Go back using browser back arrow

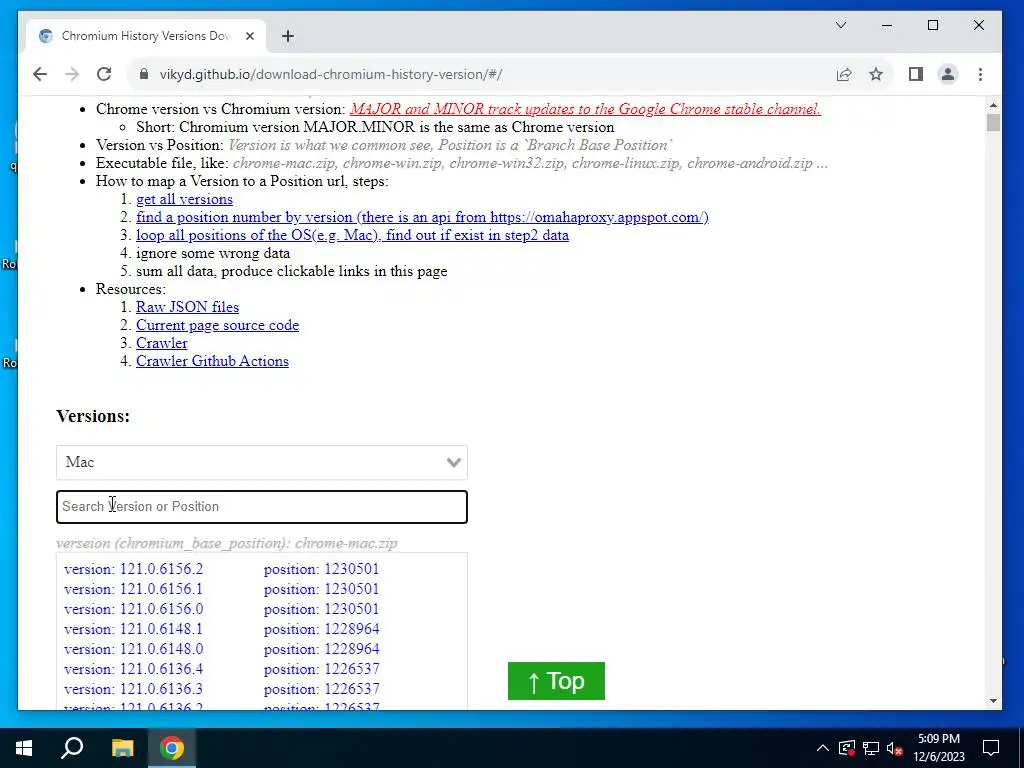tap(40, 74)
